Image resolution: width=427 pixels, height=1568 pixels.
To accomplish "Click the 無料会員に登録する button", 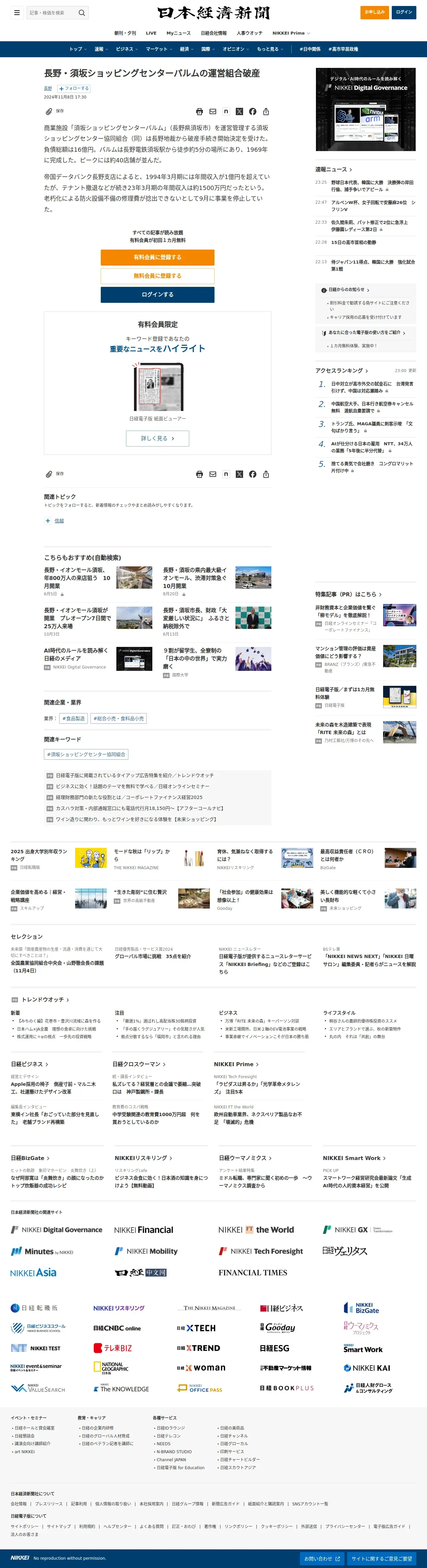I will click(158, 276).
